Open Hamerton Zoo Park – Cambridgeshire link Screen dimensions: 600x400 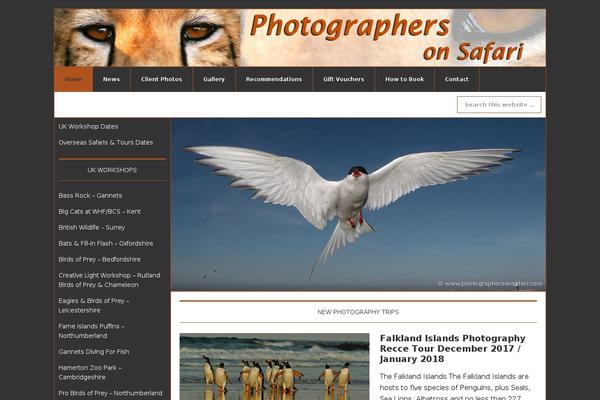(x=90, y=372)
